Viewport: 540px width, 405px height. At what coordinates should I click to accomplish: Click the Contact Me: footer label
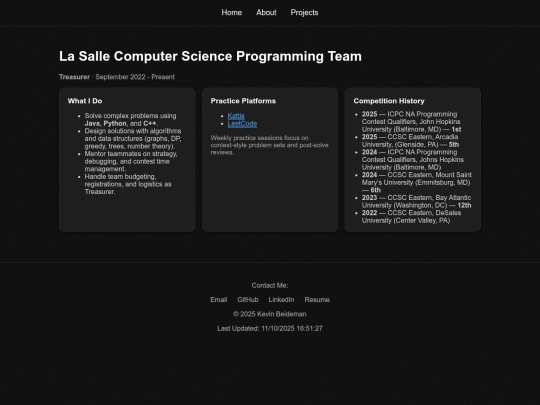(x=270, y=285)
